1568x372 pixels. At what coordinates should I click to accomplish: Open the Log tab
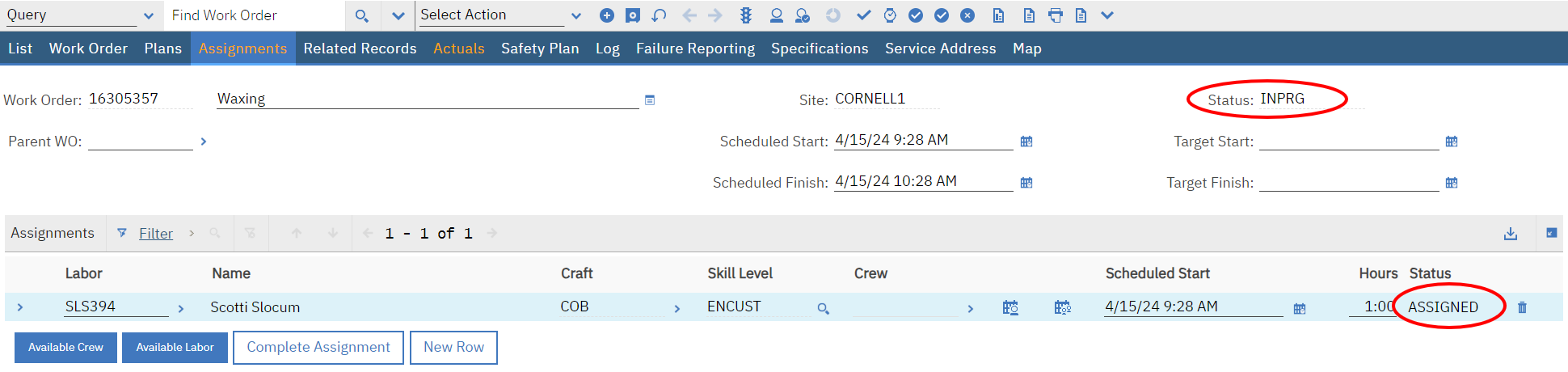point(608,49)
